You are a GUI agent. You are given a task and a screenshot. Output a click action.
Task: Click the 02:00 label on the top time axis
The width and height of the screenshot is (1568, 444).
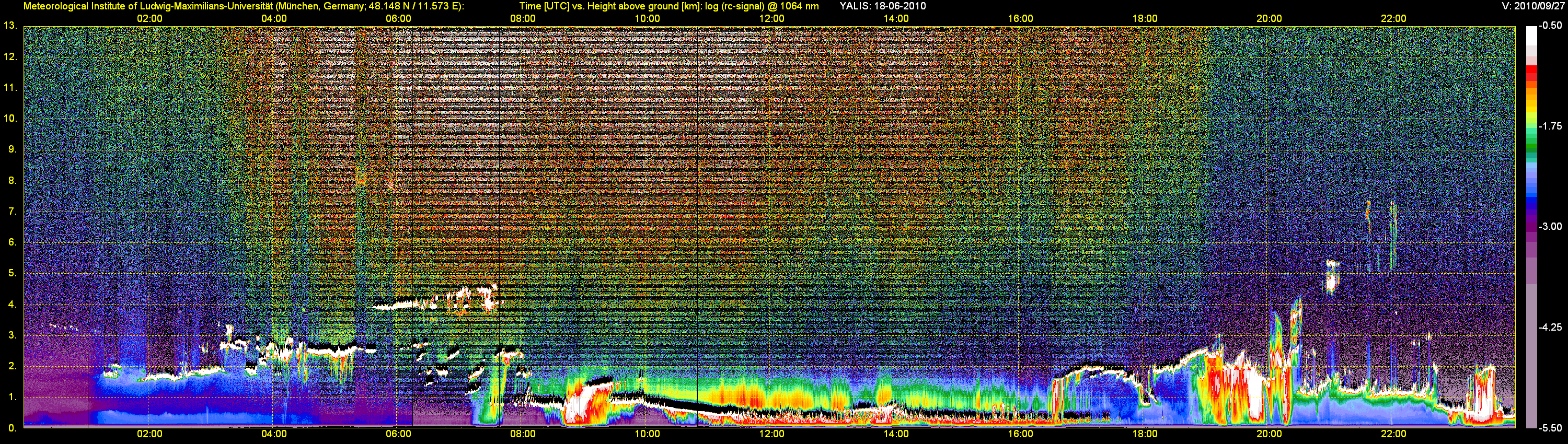click(149, 19)
